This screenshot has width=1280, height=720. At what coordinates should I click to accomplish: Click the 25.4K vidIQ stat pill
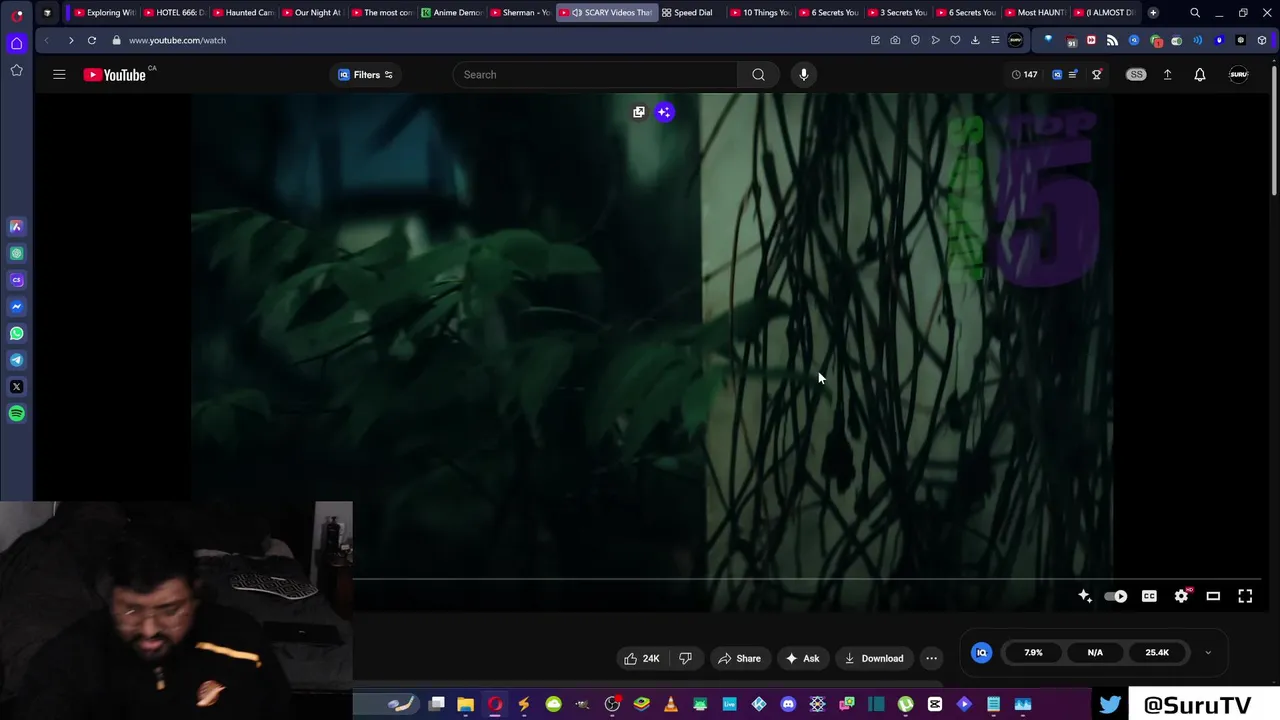click(1157, 652)
